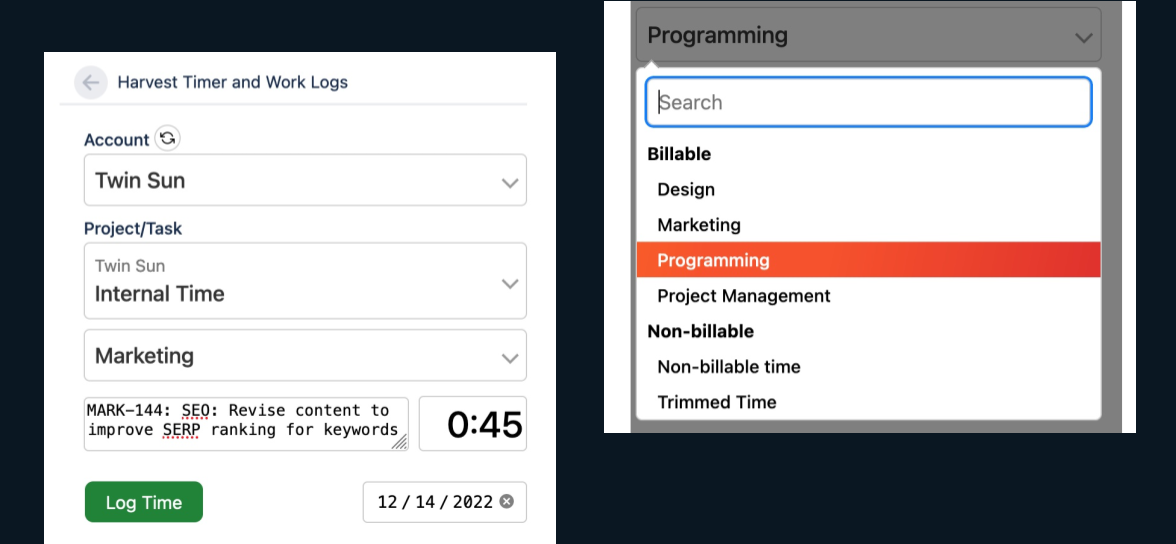Choose Marketing in the Billable list
The image size is (1176, 544).
pos(699,225)
